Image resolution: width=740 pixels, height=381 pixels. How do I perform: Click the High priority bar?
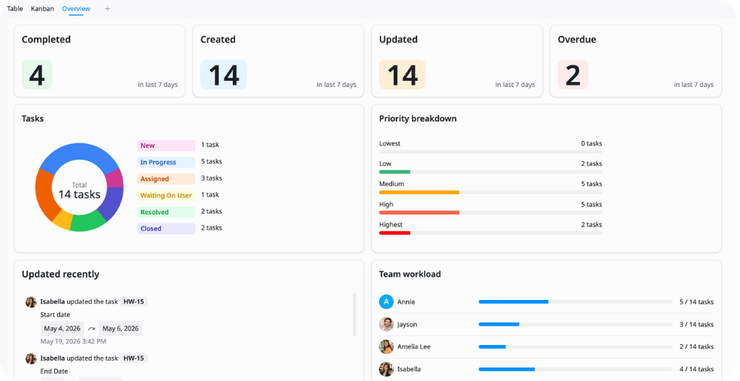tap(419, 212)
